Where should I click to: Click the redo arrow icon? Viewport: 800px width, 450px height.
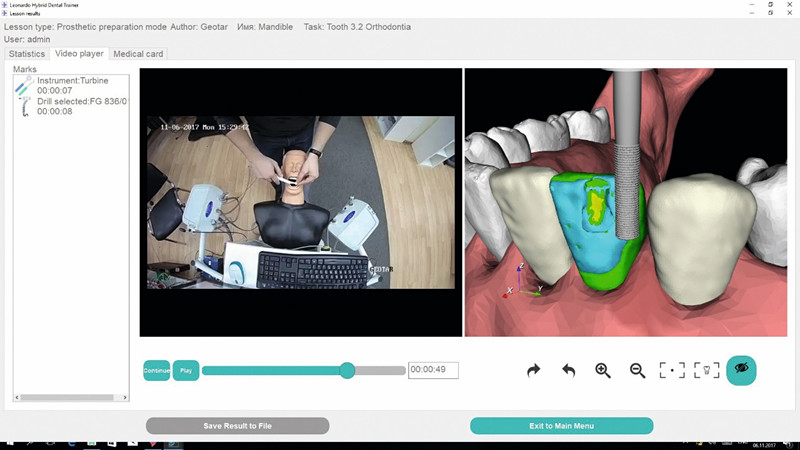pos(534,370)
